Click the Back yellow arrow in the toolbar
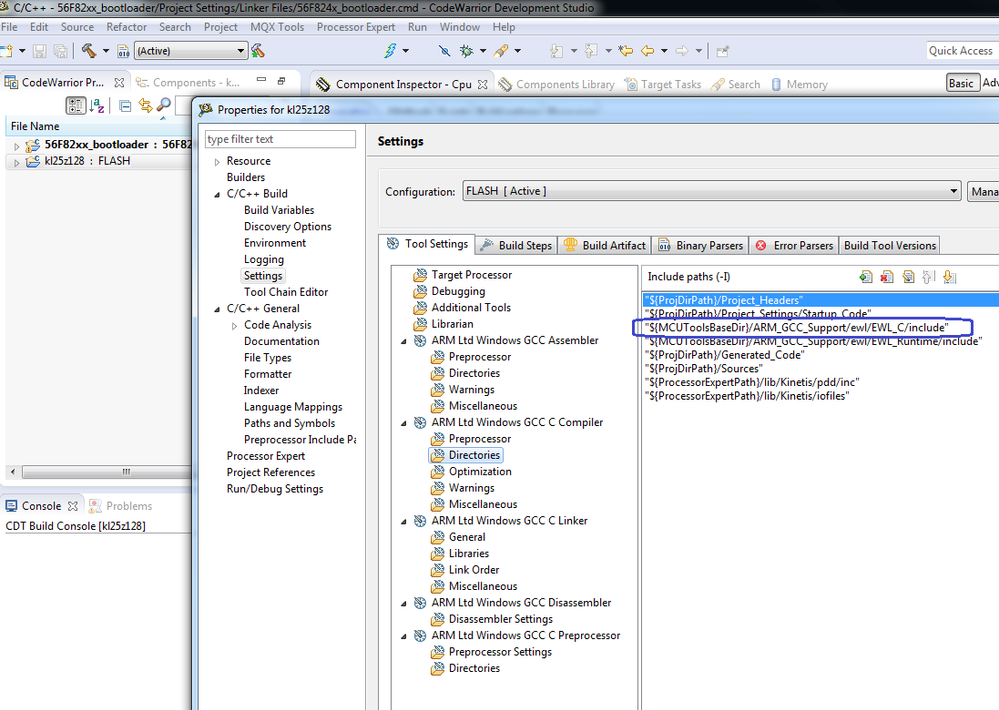This screenshot has height=710, width=999. click(647, 51)
